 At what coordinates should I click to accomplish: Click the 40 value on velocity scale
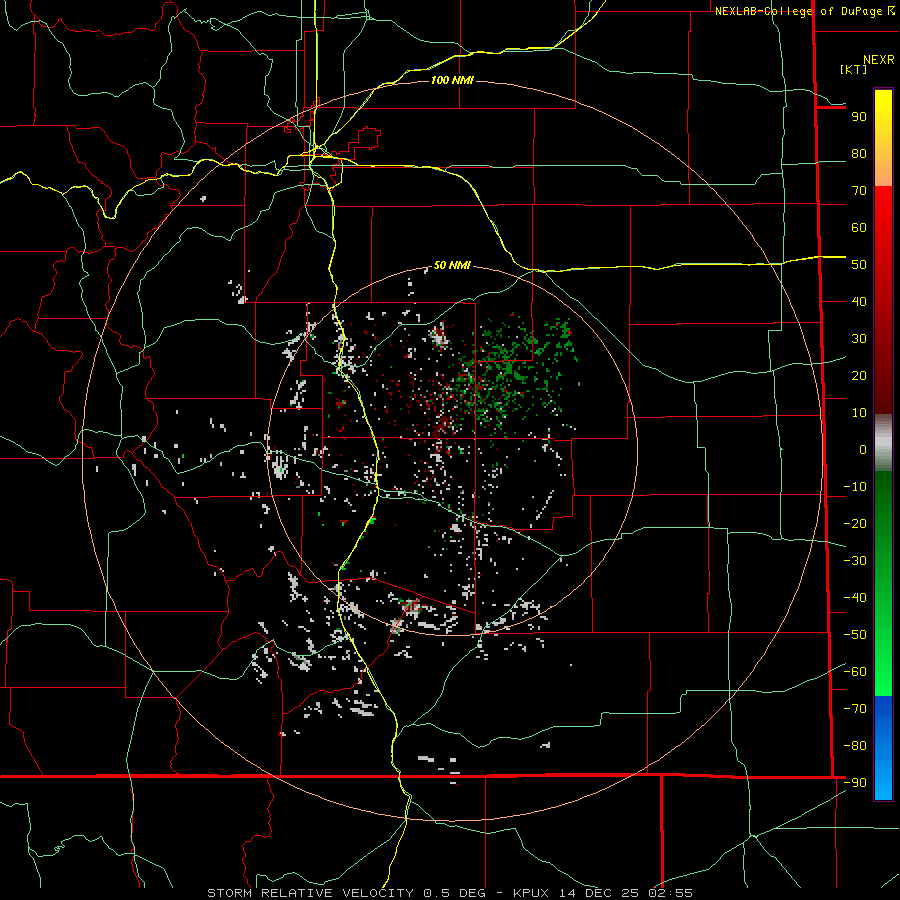click(859, 302)
